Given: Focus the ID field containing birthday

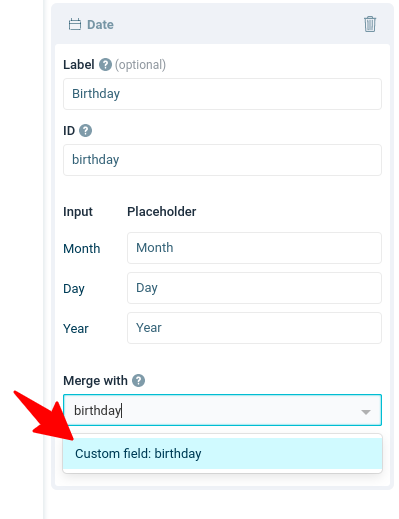Looking at the screenshot, I should click(x=222, y=160).
